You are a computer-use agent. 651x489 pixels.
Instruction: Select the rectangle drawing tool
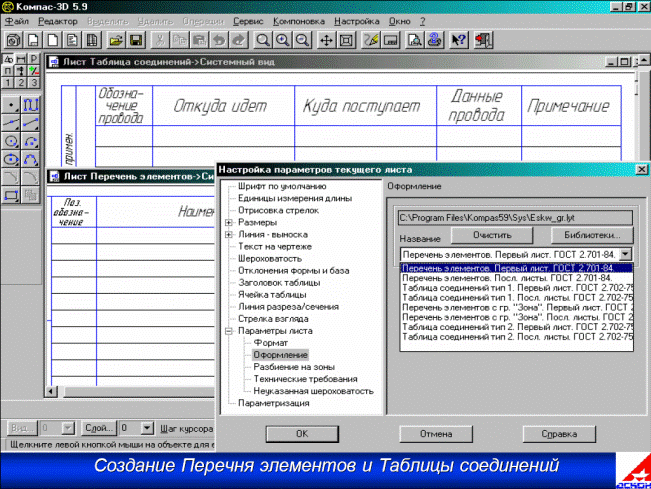pos(11,195)
